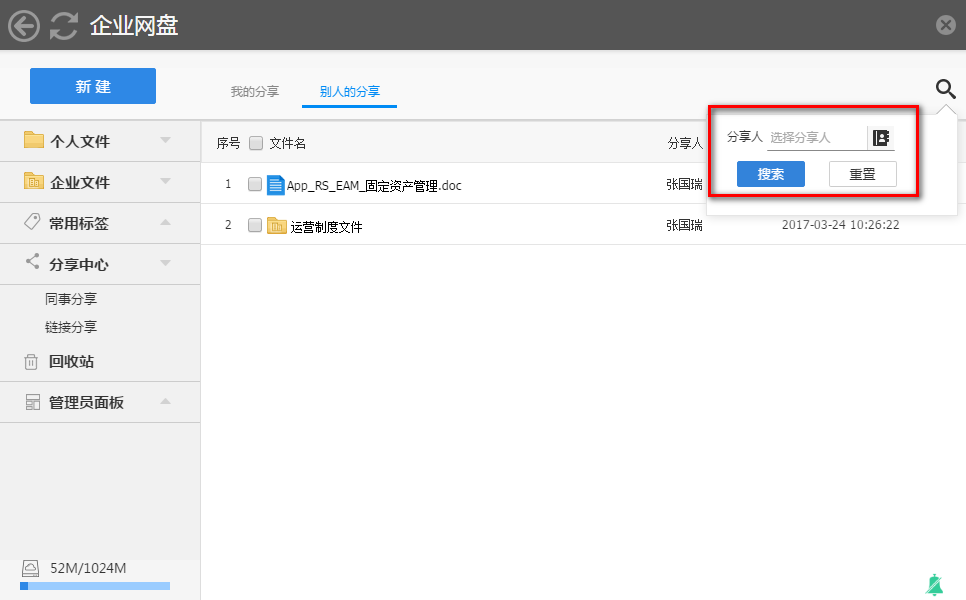Switch to the 我的分享 tab
966x600 pixels.
(254, 92)
